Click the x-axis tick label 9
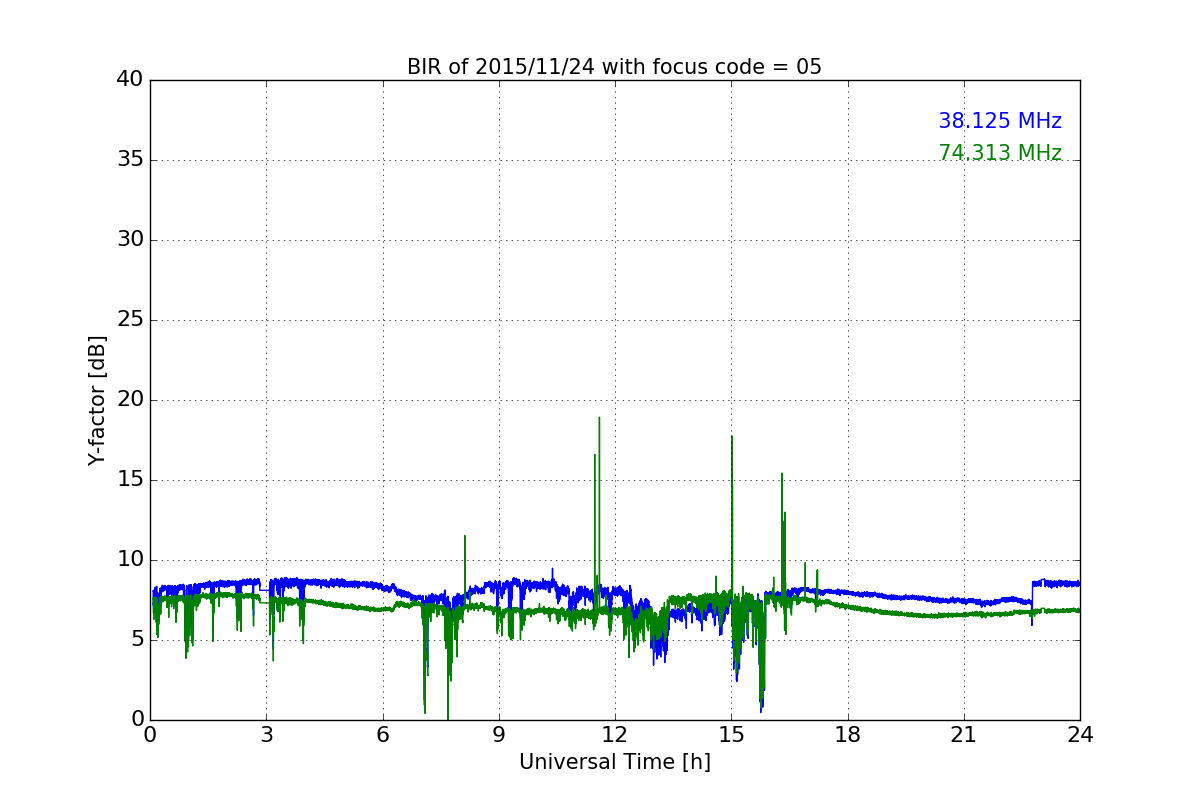The width and height of the screenshot is (1200, 800). coord(499,735)
